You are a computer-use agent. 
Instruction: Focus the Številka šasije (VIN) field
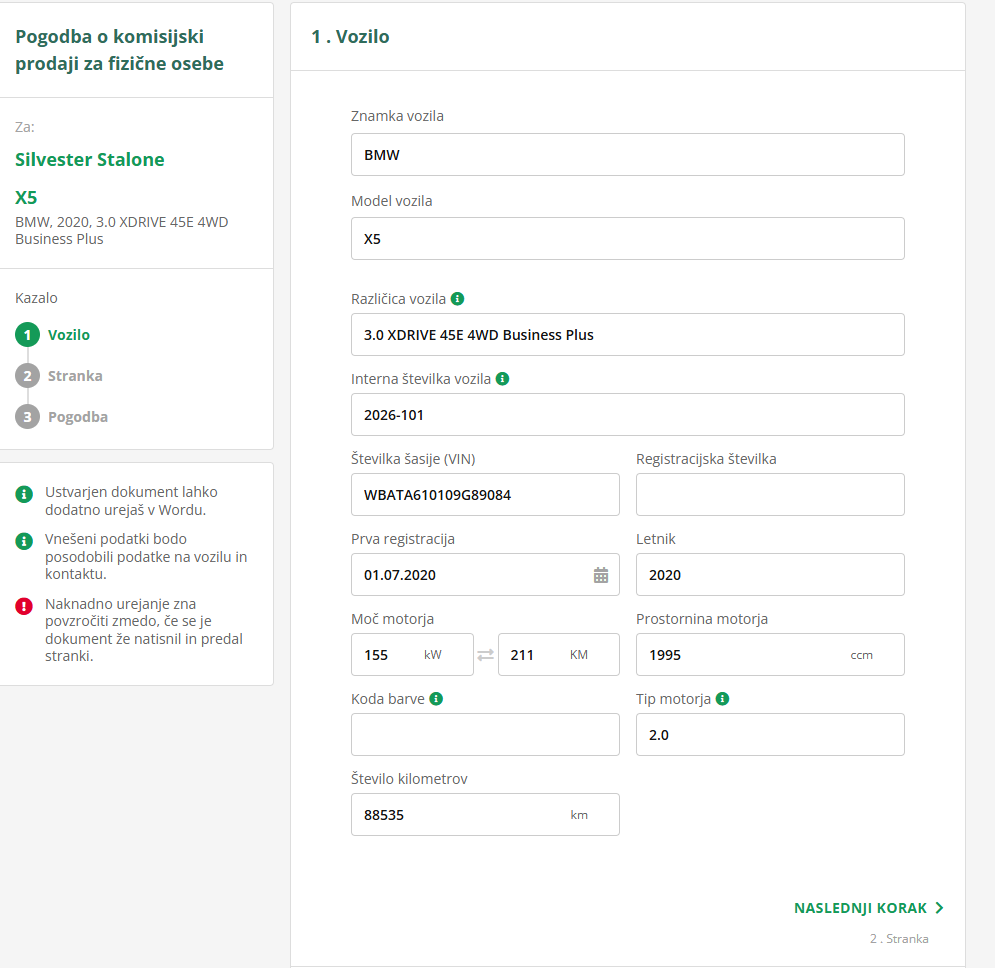click(x=485, y=495)
